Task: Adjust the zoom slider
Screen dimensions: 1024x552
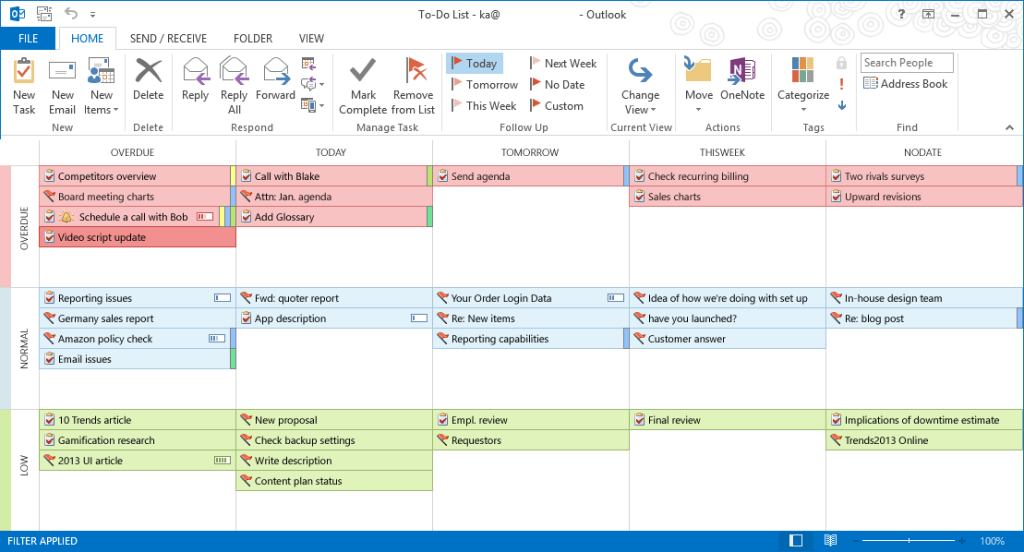Action: (x=908, y=540)
